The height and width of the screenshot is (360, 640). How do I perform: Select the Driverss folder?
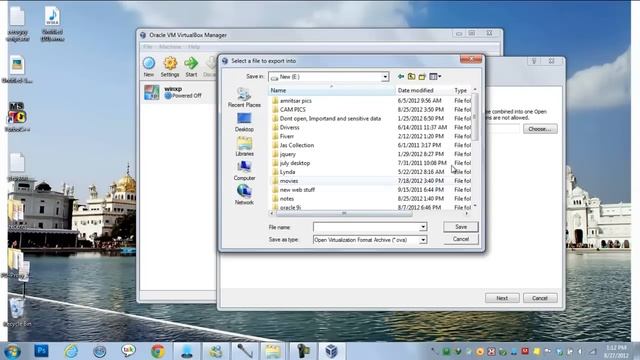point(289,128)
